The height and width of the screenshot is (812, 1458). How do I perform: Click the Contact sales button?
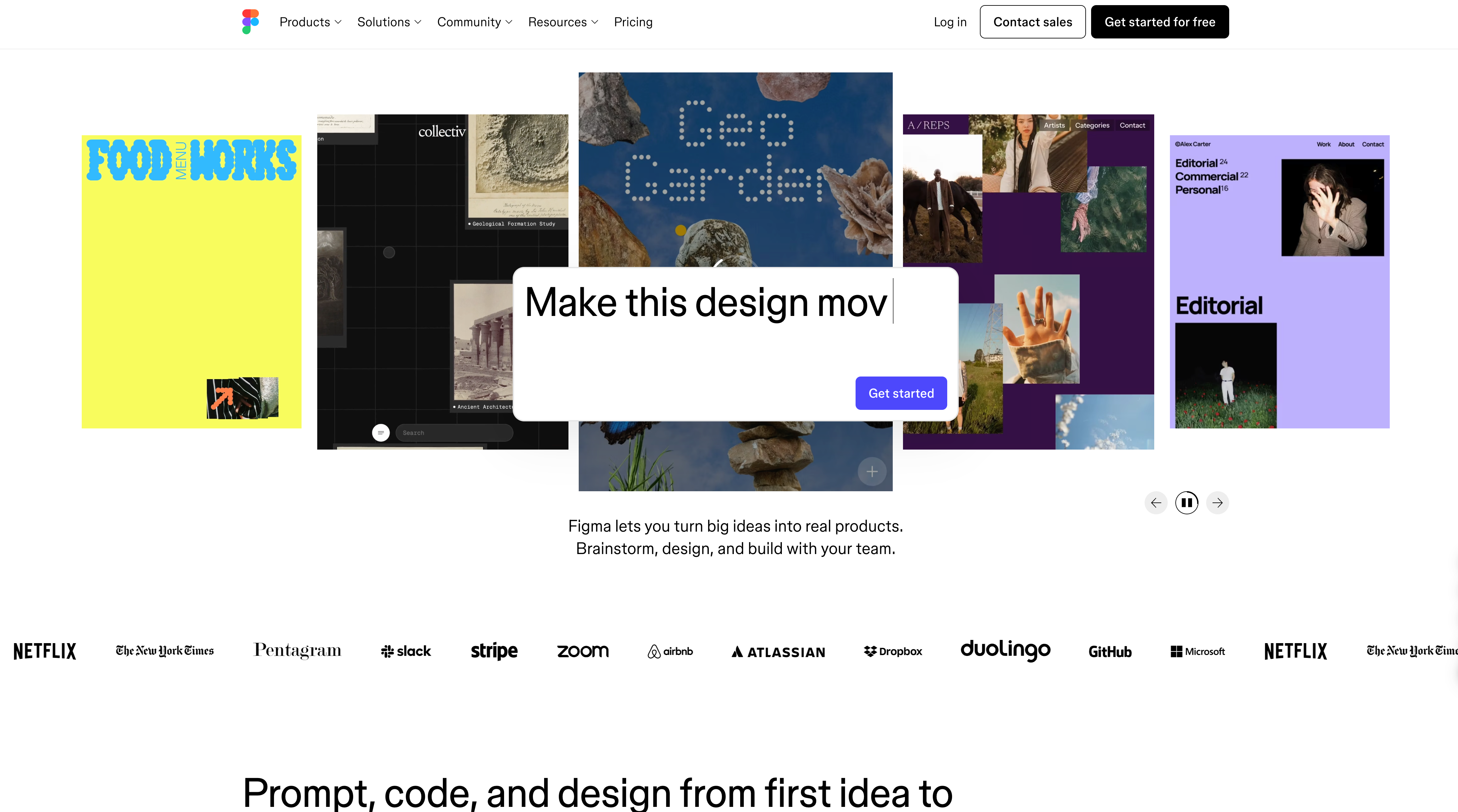coord(1033,22)
